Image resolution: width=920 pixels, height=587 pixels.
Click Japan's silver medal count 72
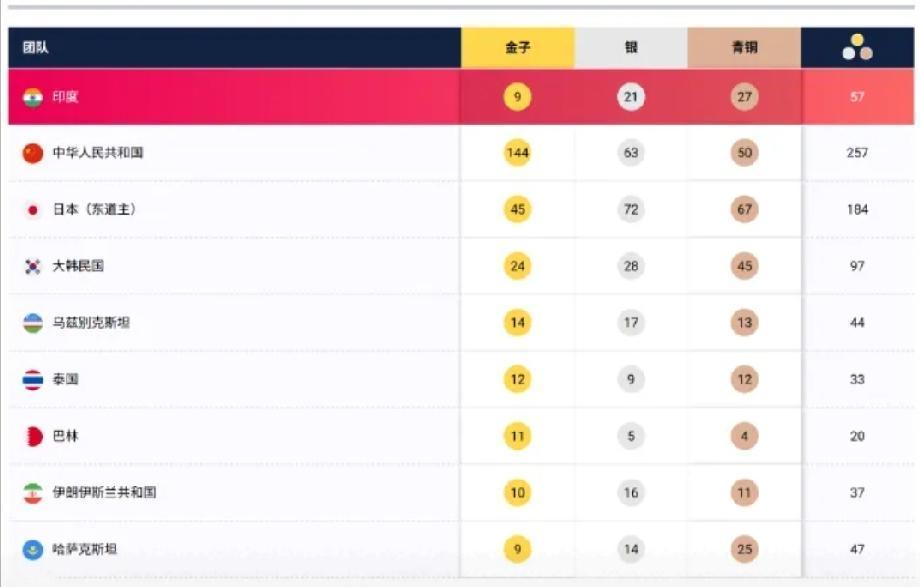pos(631,210)
